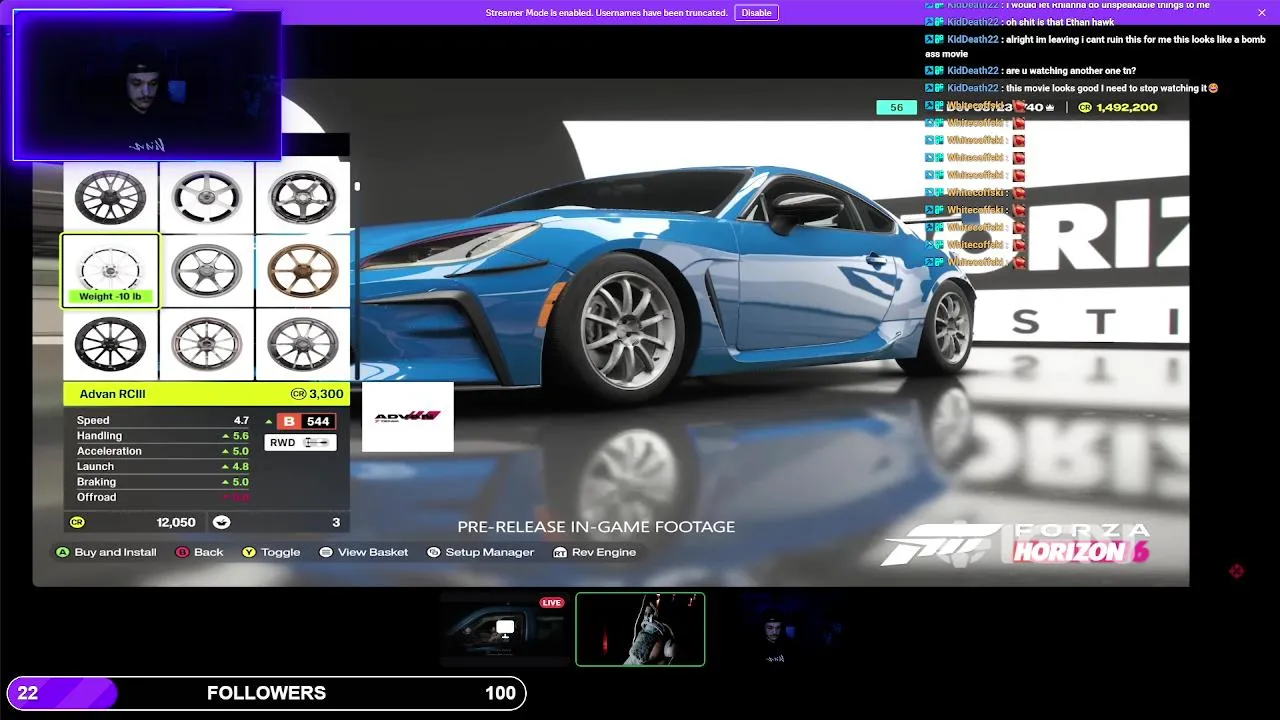Open Setup Manager

tap(480, 552)
